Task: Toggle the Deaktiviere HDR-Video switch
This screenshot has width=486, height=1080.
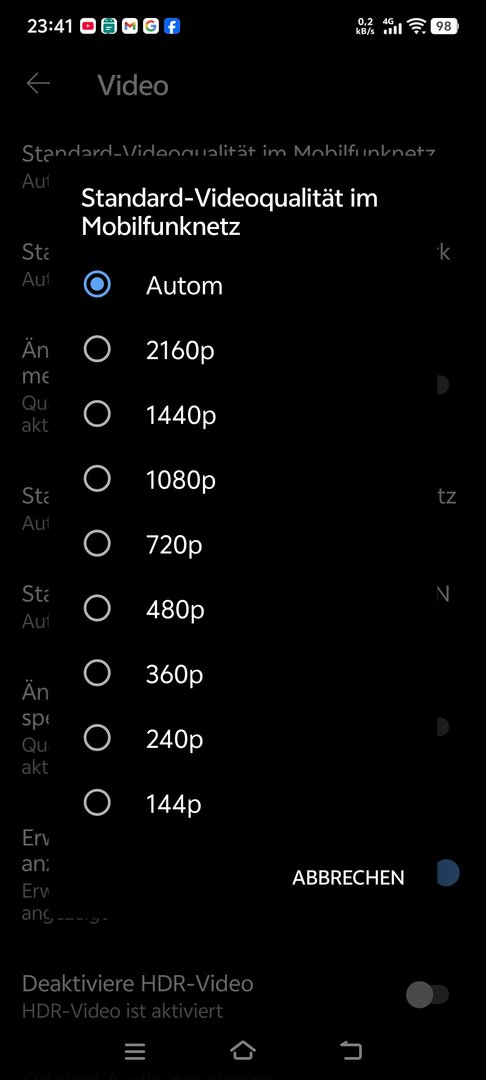Action: pos(427,995)
